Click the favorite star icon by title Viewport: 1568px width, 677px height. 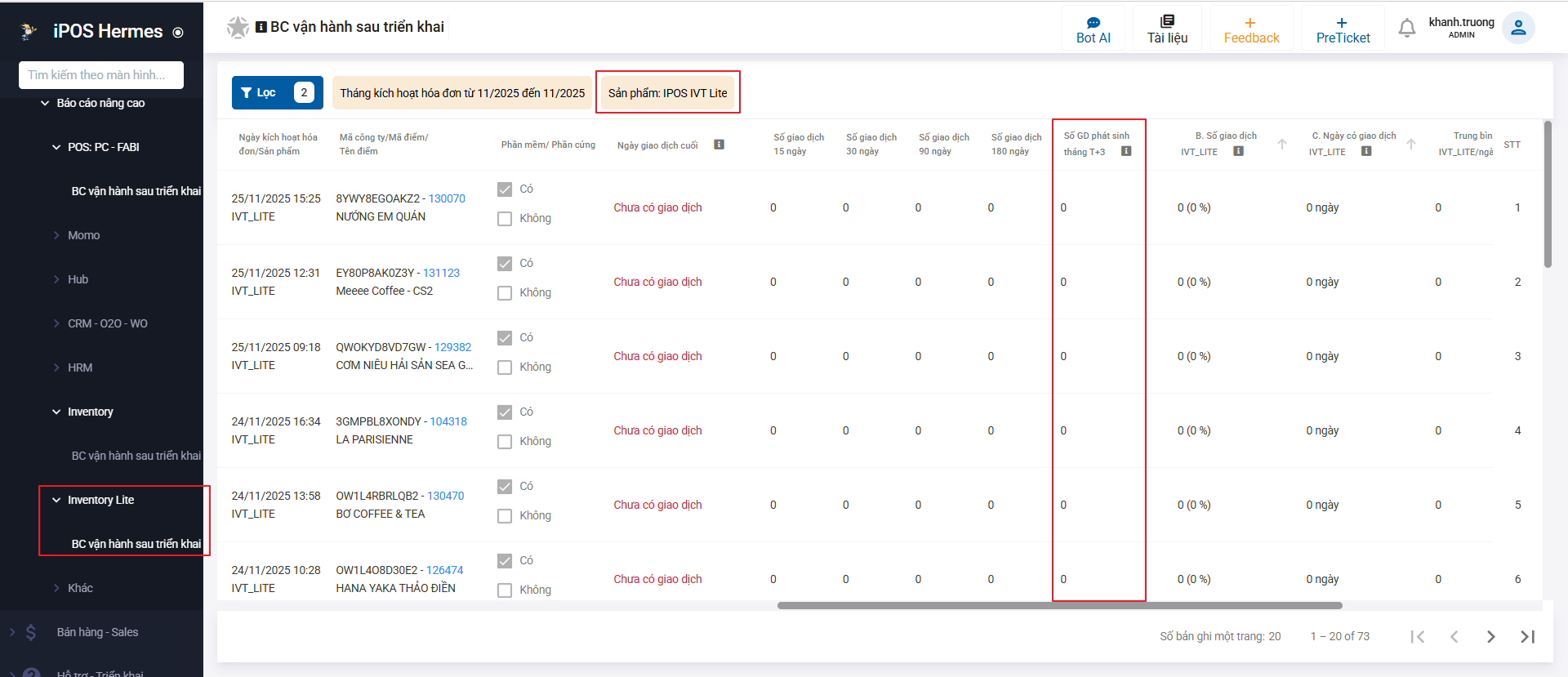(x=238, y=27)
